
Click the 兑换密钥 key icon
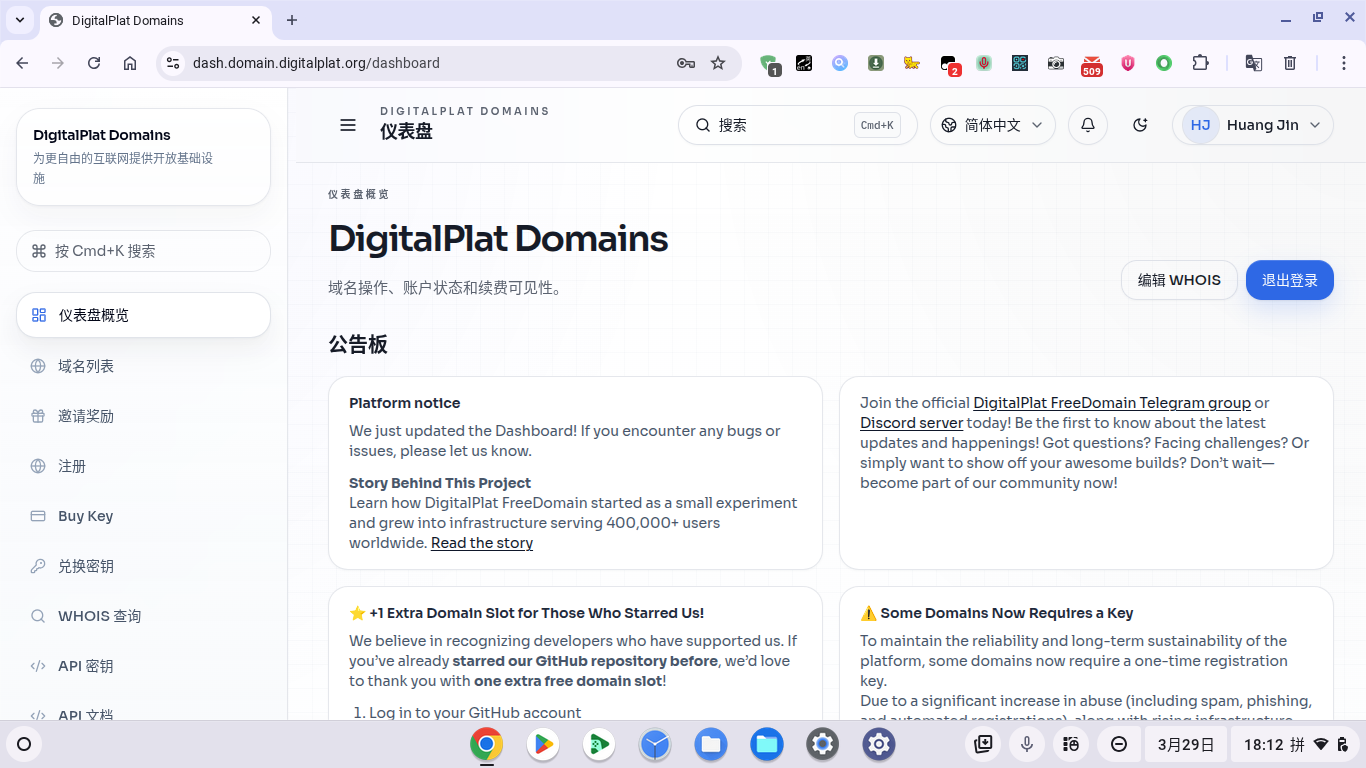pos(38,566)
